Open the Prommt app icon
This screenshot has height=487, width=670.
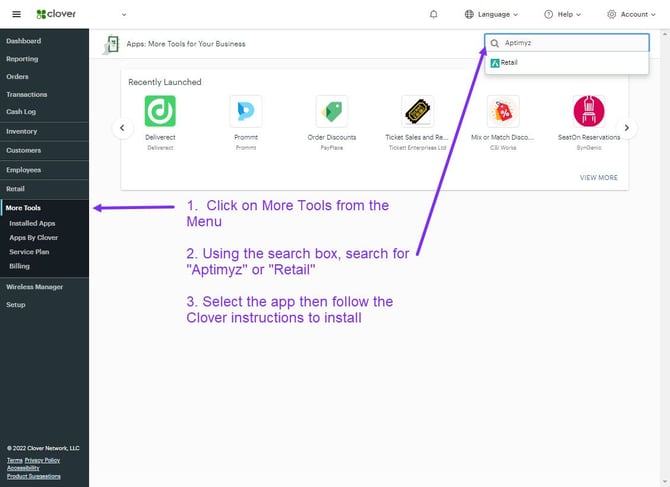(245, 111)
